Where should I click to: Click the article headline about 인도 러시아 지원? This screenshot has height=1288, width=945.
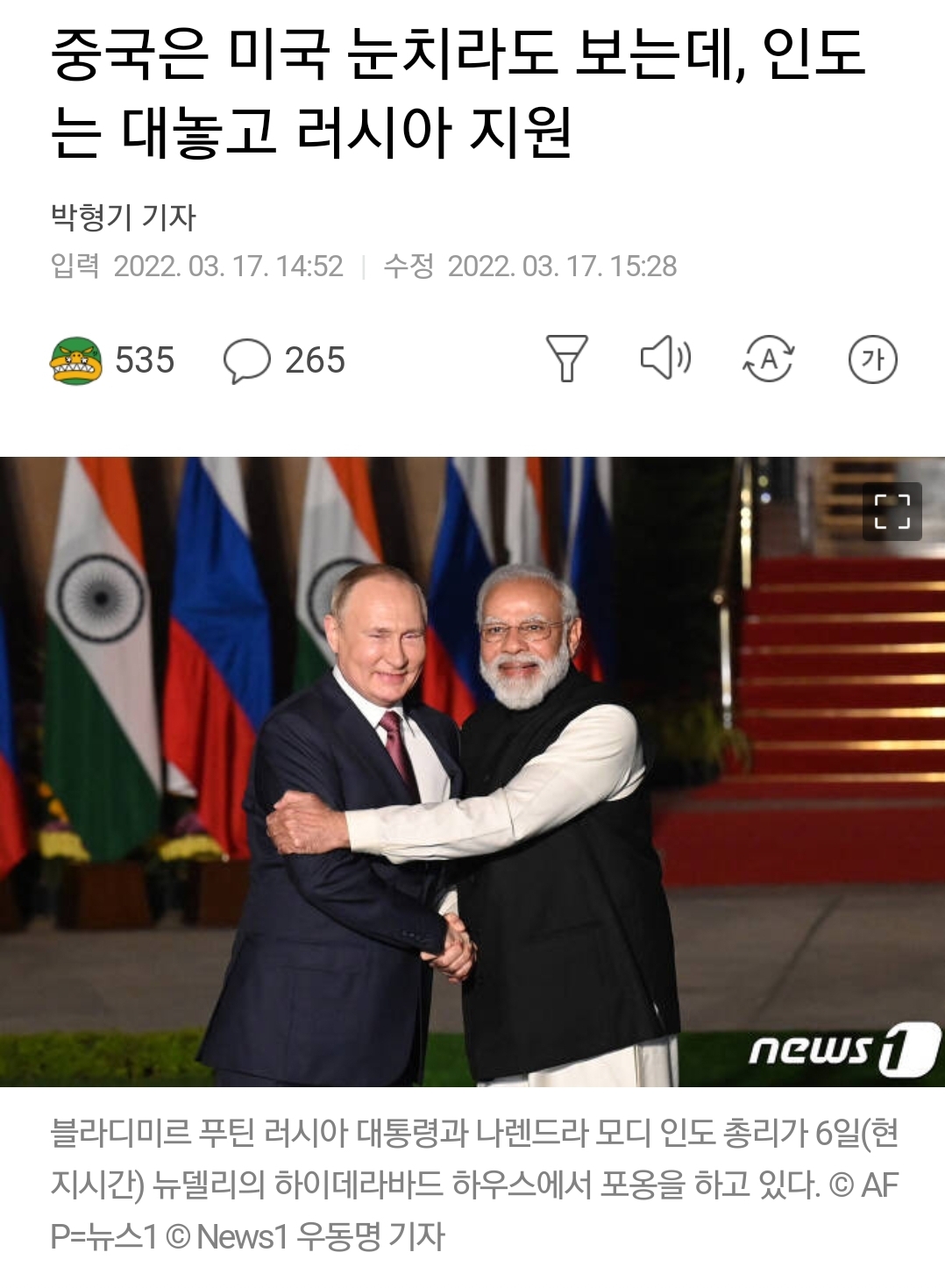[458, 93]
